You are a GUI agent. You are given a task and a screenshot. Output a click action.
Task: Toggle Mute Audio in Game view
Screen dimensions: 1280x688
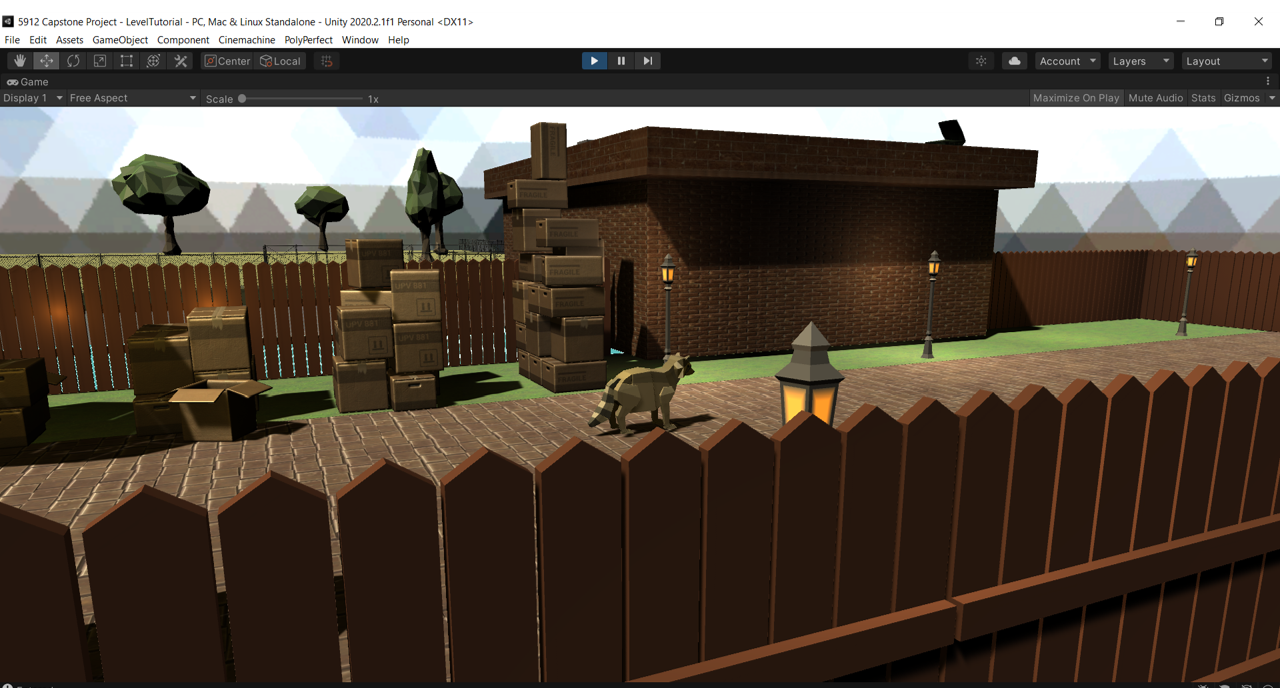[1155, 98]
